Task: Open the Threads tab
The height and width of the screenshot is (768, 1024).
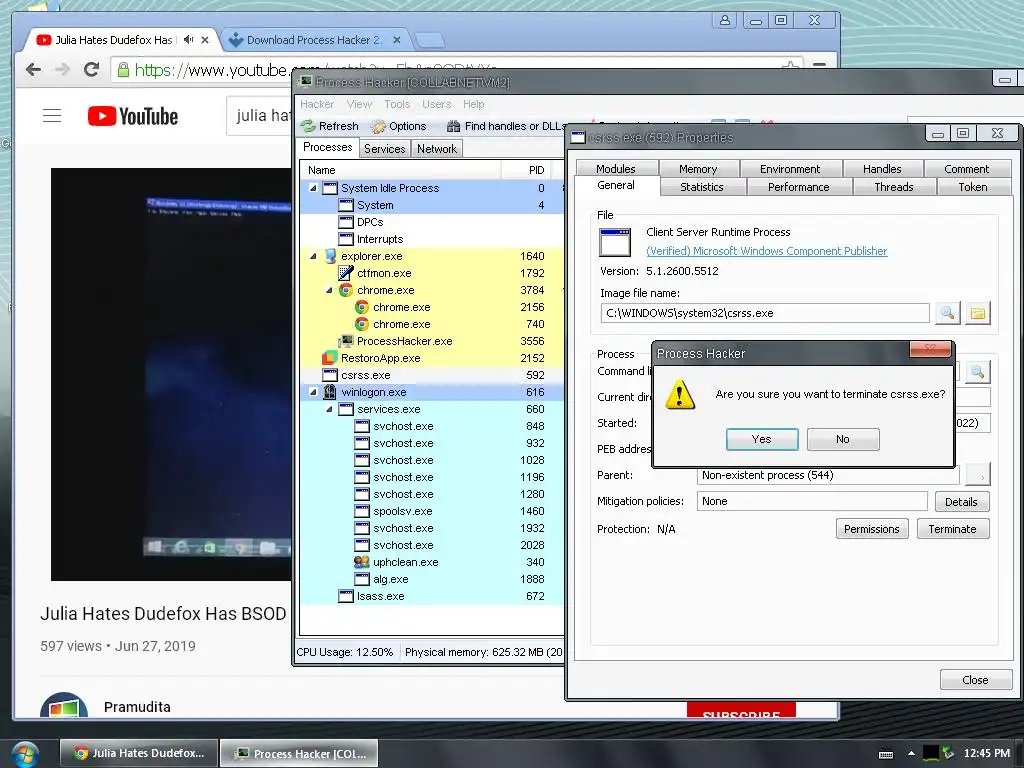Action: 894,187
